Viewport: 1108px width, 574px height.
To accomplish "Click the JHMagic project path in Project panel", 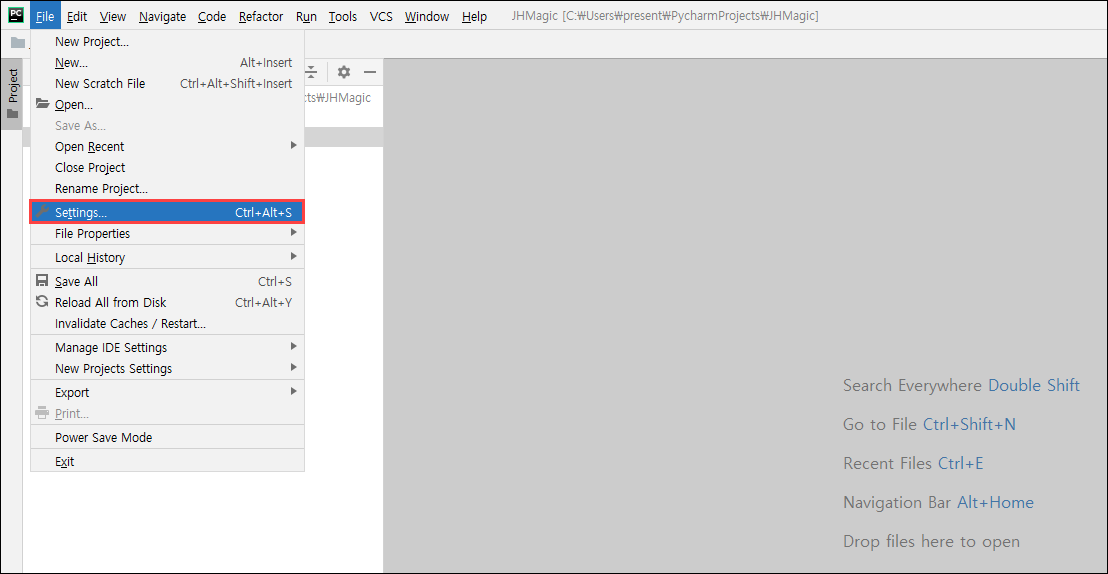I will coord(339,98).
